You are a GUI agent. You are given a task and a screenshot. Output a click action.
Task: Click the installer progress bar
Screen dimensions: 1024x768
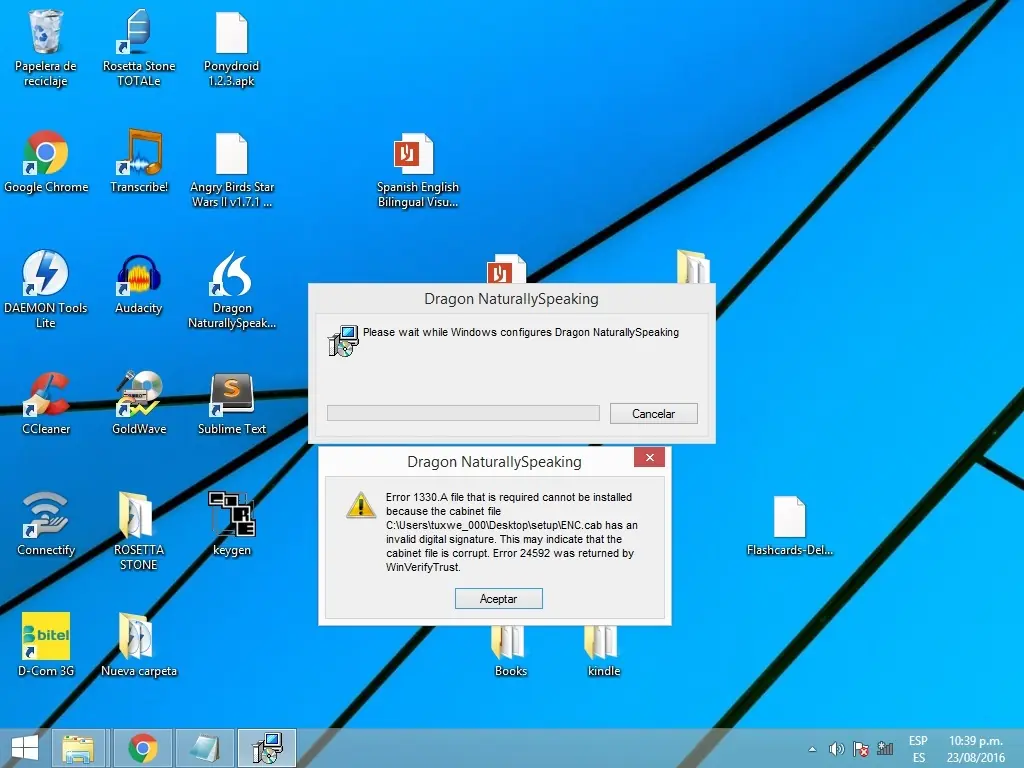point(463,413)
